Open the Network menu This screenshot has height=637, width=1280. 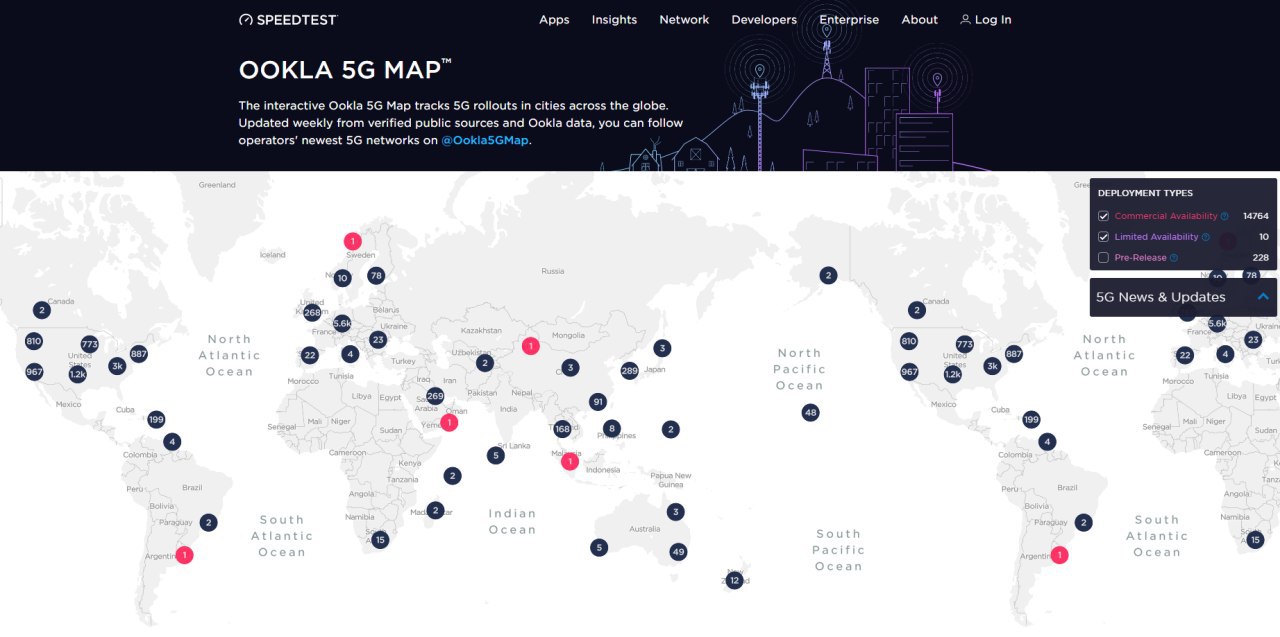click(x=684, y=20)
